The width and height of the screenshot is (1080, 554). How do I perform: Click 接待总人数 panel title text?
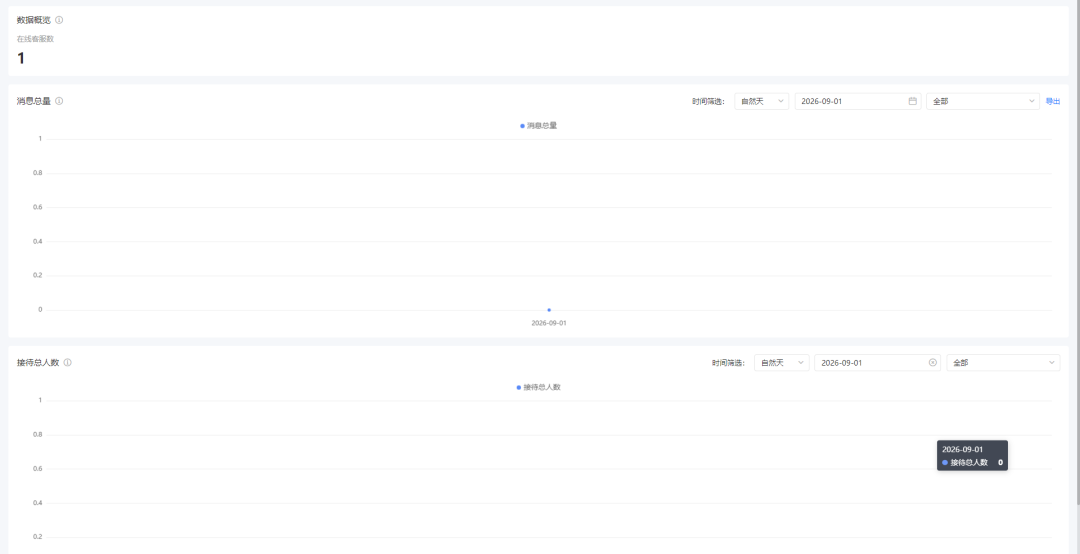[x=38, y=362]
